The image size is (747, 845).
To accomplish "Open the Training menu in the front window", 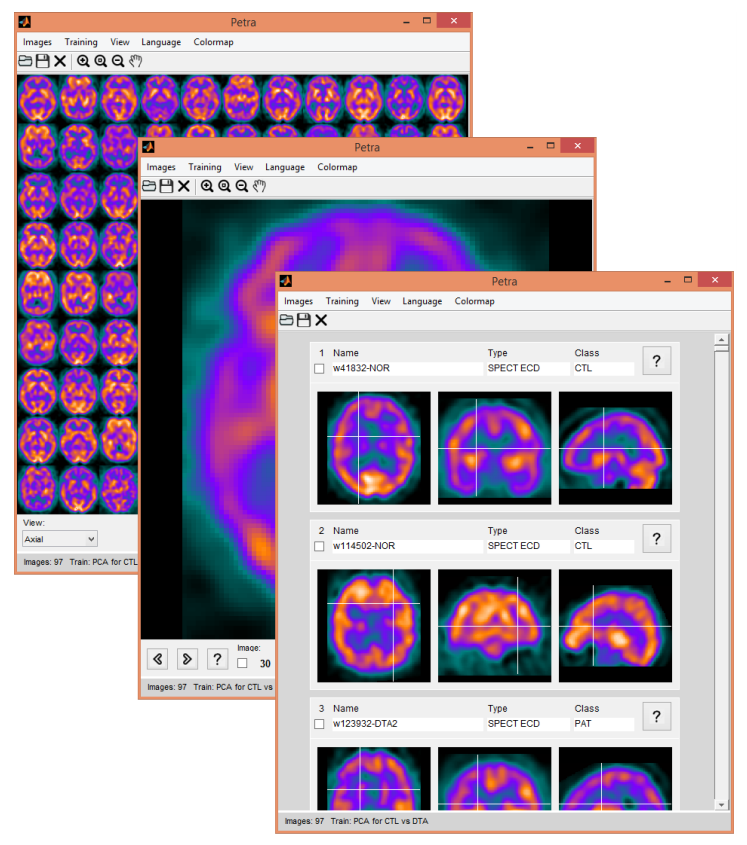I will click(x=342, y=301).
